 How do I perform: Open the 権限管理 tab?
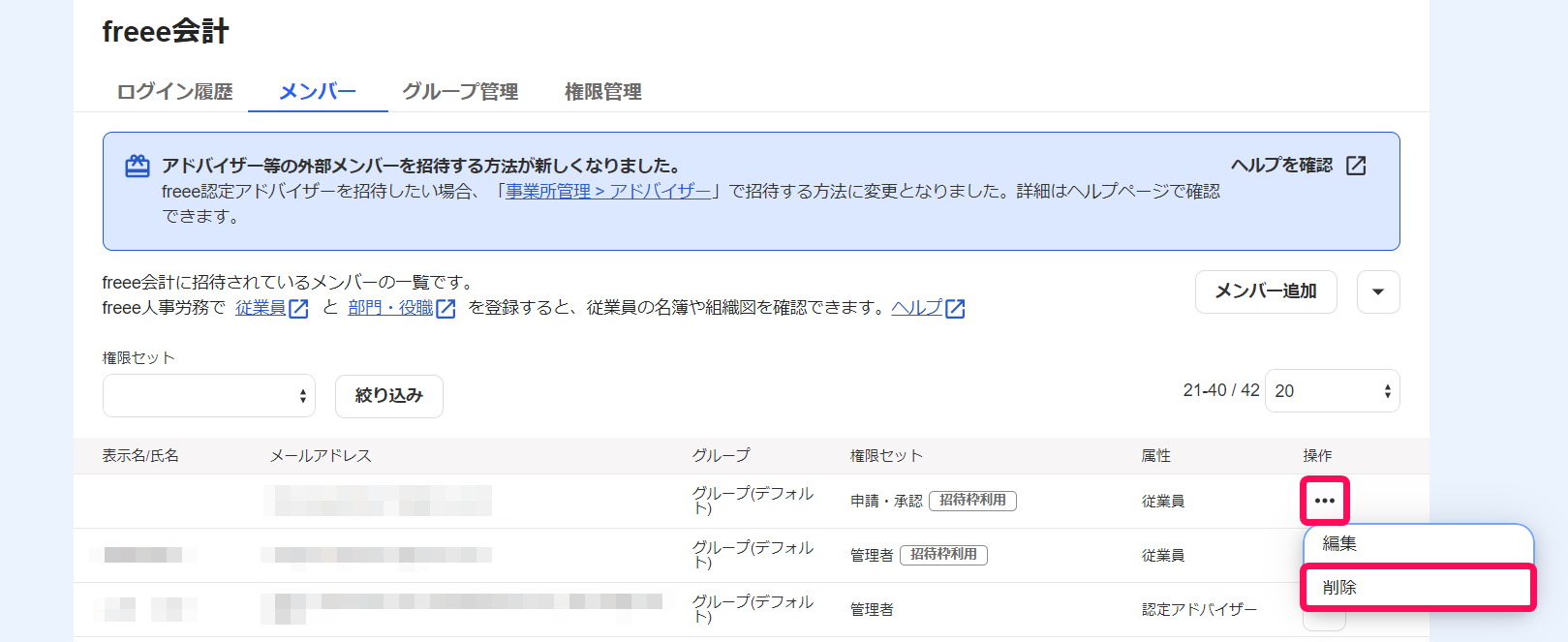pos(603,92)
